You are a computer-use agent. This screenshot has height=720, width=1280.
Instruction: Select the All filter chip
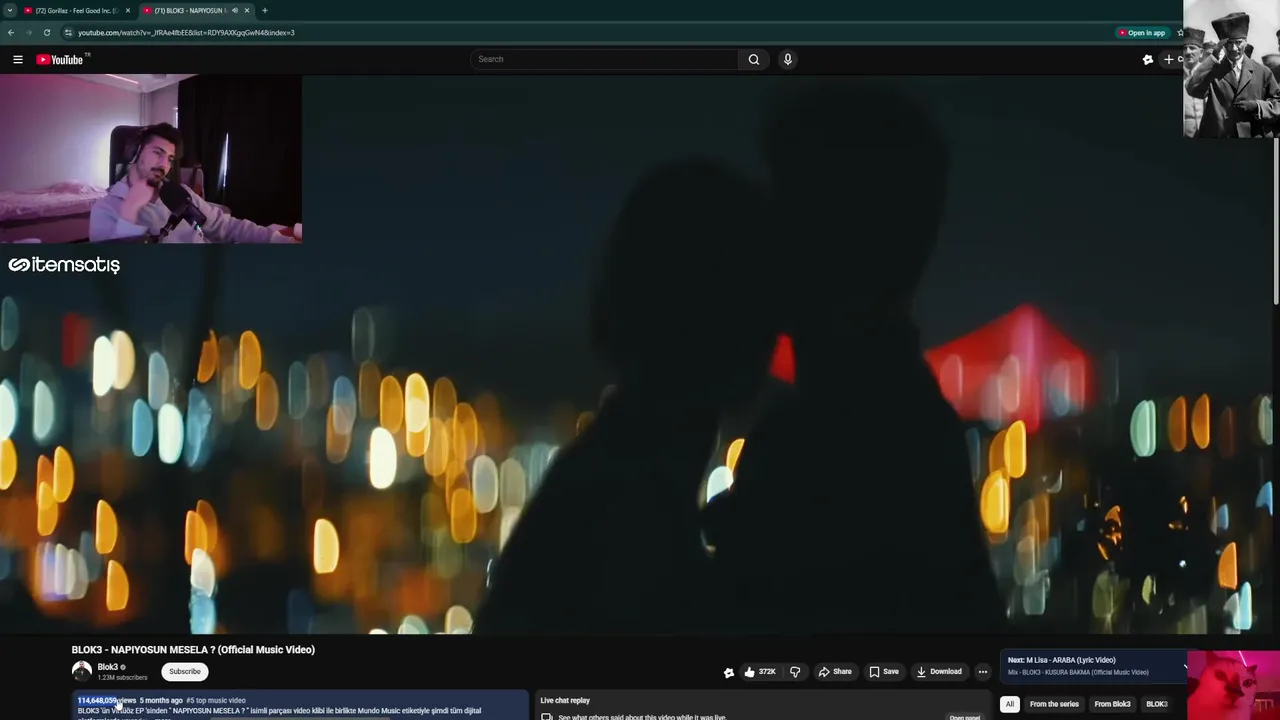1010,704
